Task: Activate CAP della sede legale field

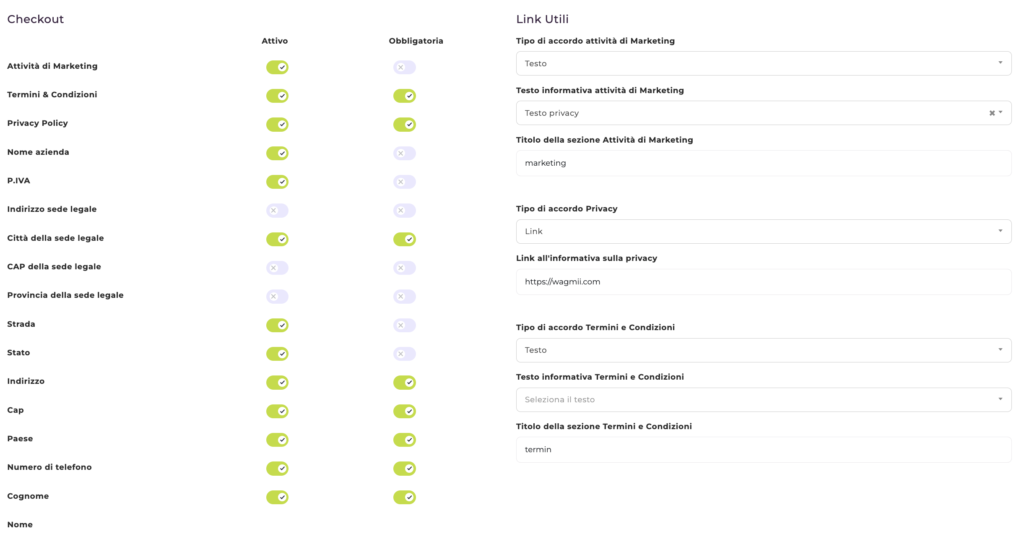Action: tap(277, 268)
